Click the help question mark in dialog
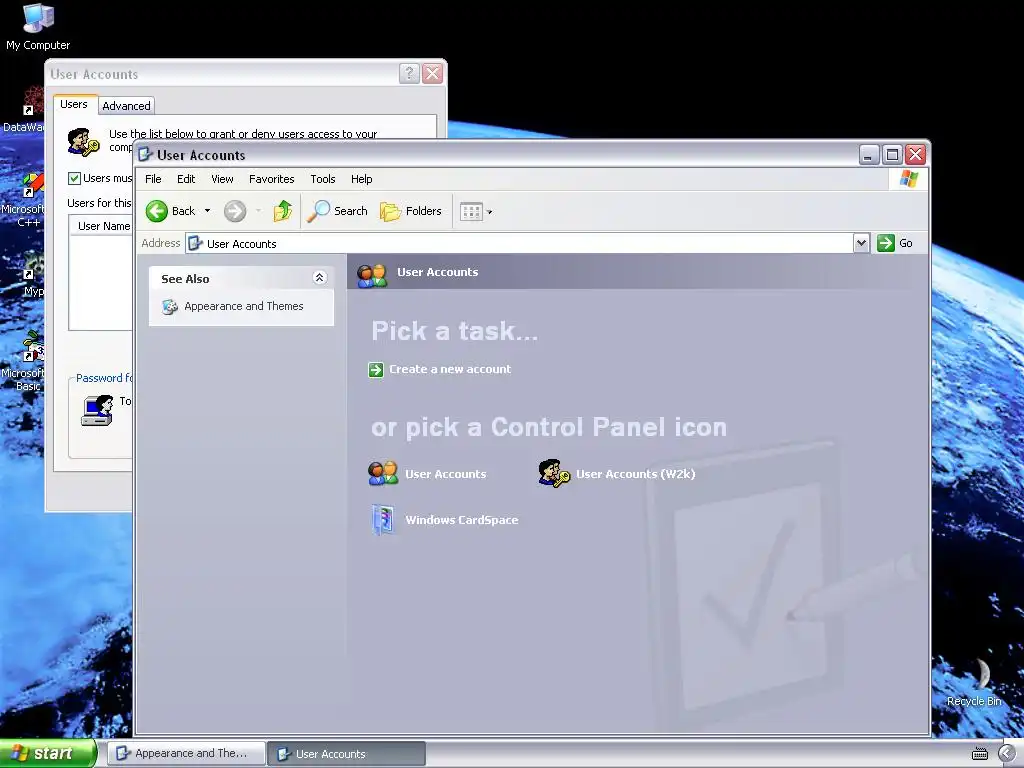The image size is (1024, 768). pyautogui.click(x=409, y=73)
